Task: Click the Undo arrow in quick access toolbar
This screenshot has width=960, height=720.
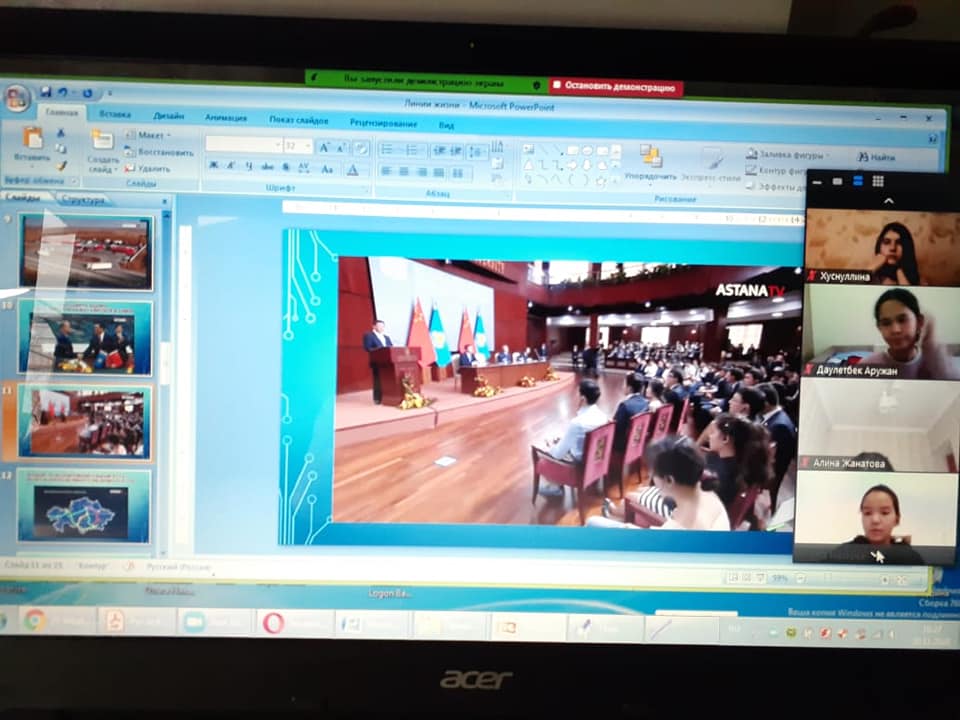Action: (62, 92)
